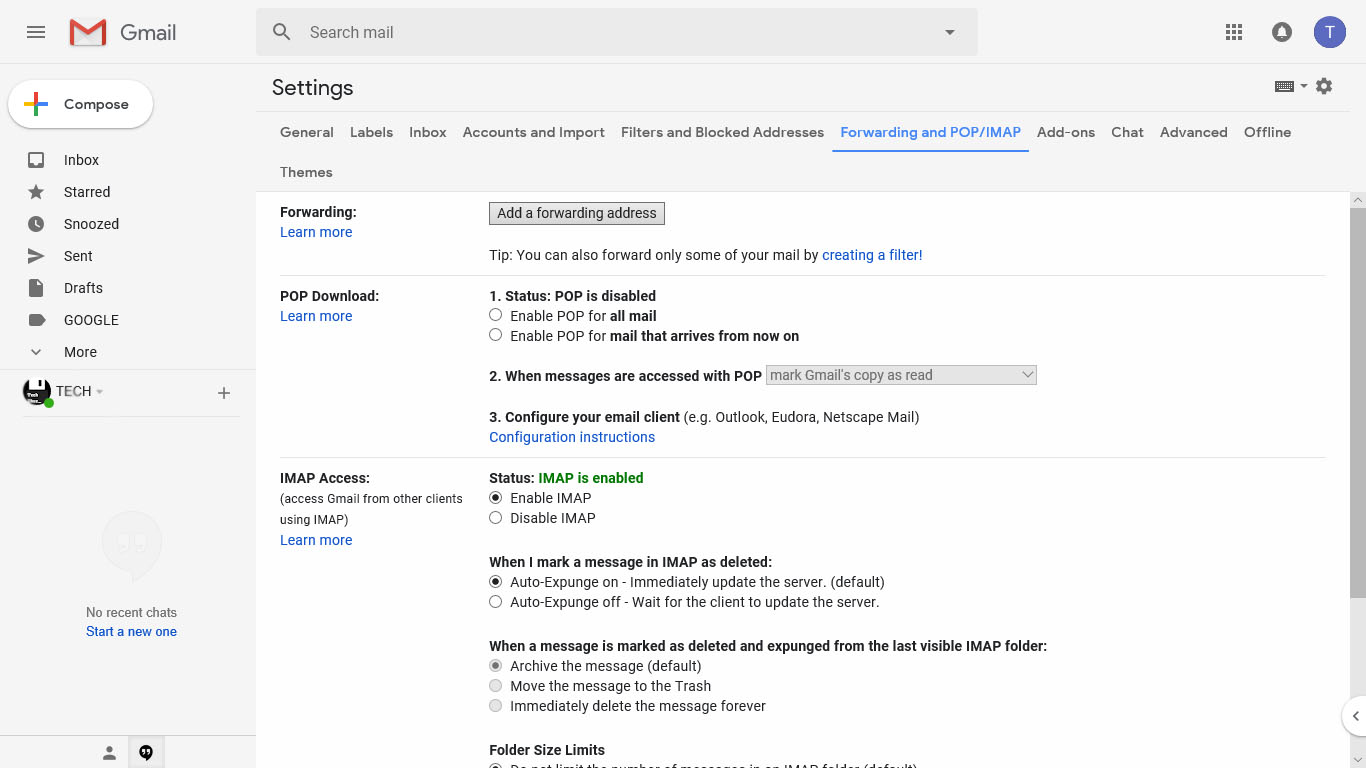Open 'mark Gmail's copy as read' dropdown

point(901,375)
